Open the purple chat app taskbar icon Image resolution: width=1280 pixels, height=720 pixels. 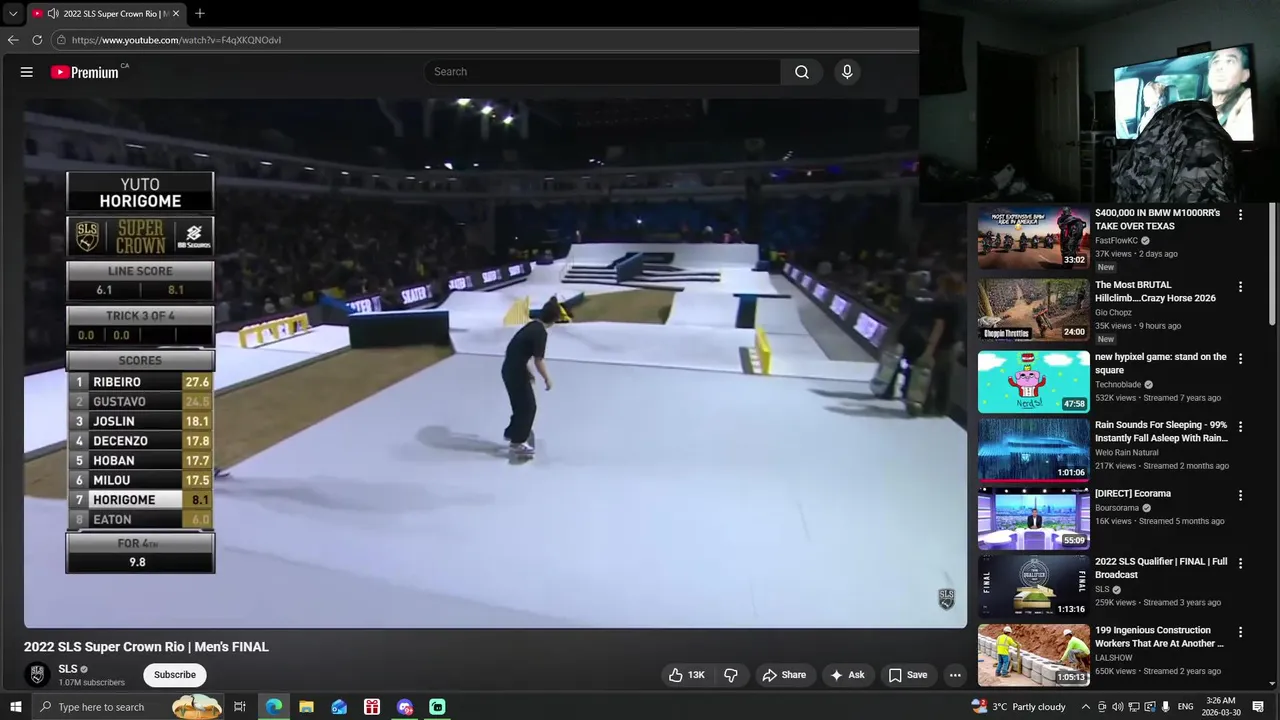tap(405, 707)
